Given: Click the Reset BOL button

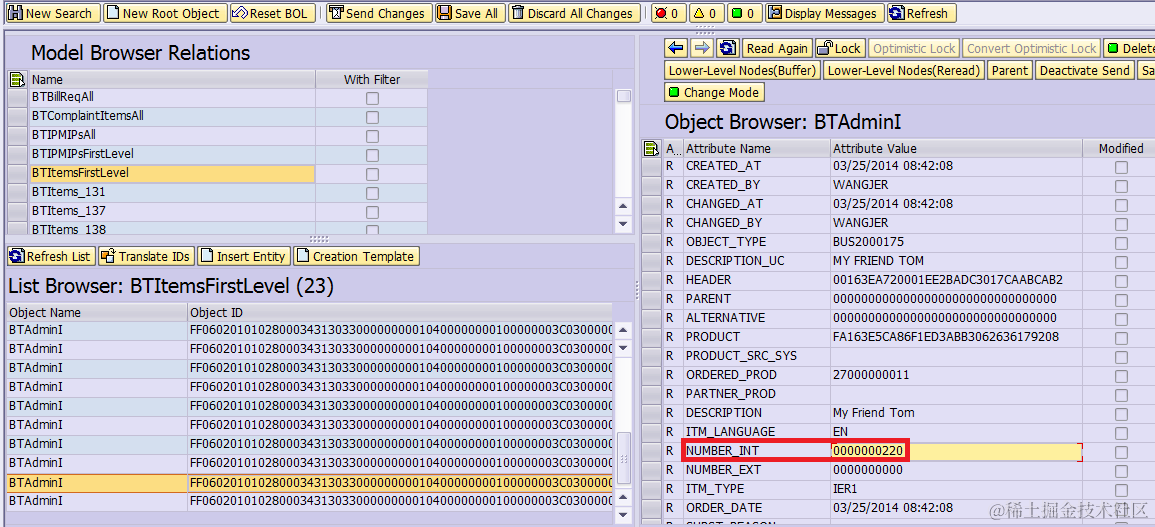Looking at the screenshot, I should point(273,13).
